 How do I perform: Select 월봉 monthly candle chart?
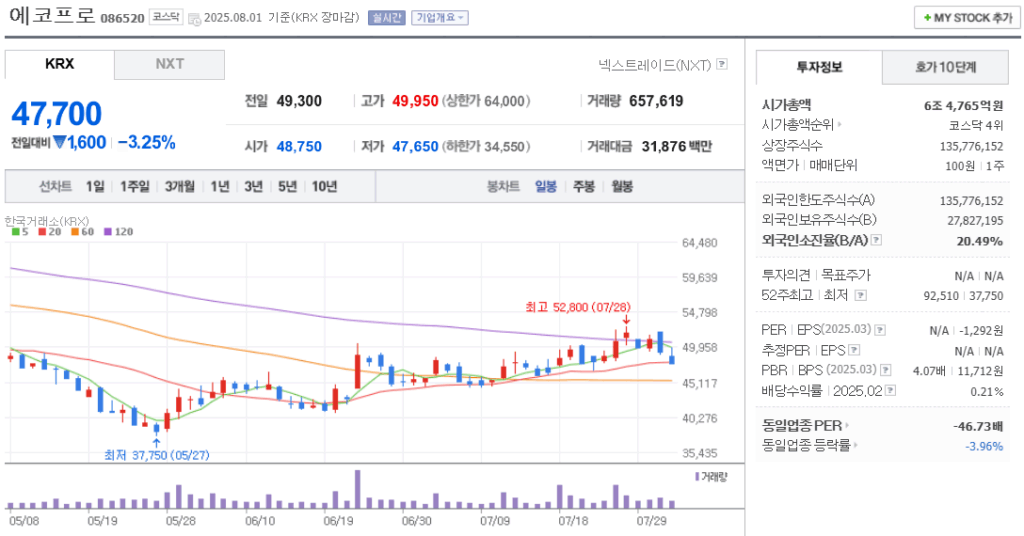(x=622, y=187)
